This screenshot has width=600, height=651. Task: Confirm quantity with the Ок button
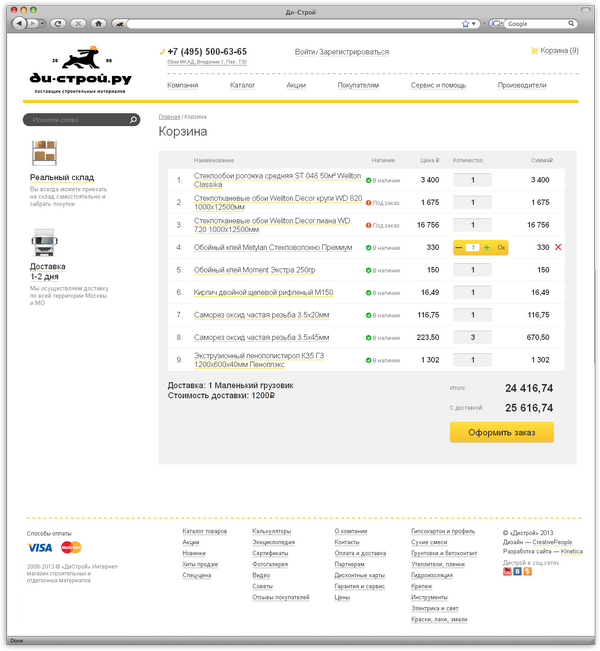point(502,247)
